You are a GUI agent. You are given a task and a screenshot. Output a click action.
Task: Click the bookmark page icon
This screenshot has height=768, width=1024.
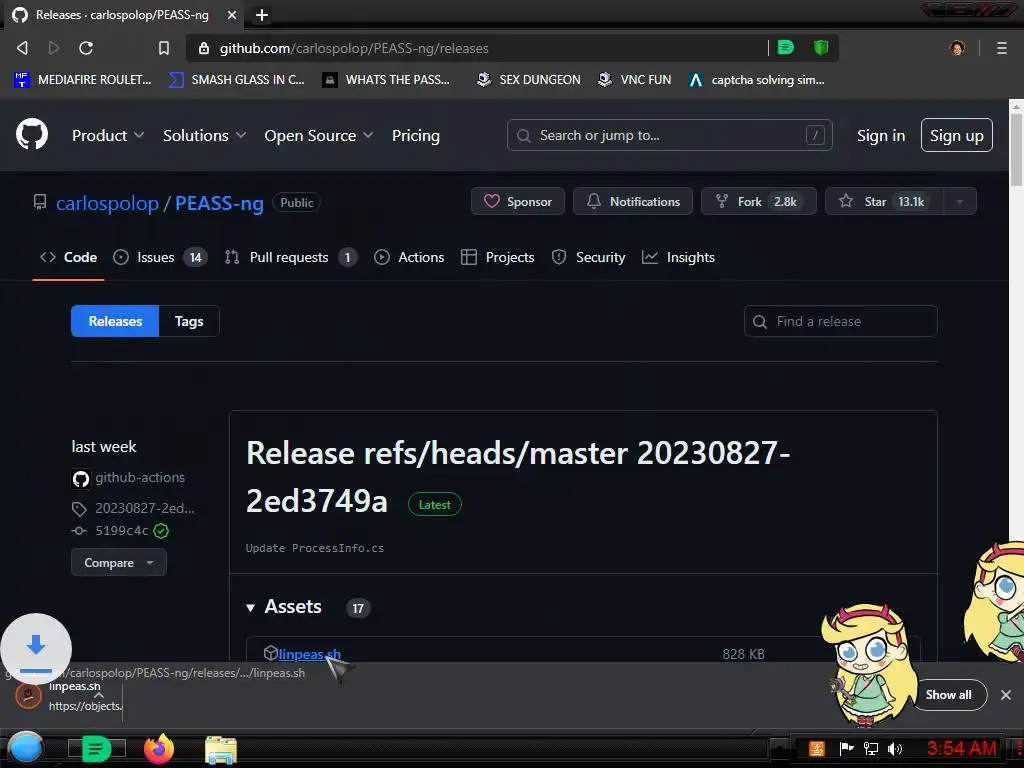164,48
